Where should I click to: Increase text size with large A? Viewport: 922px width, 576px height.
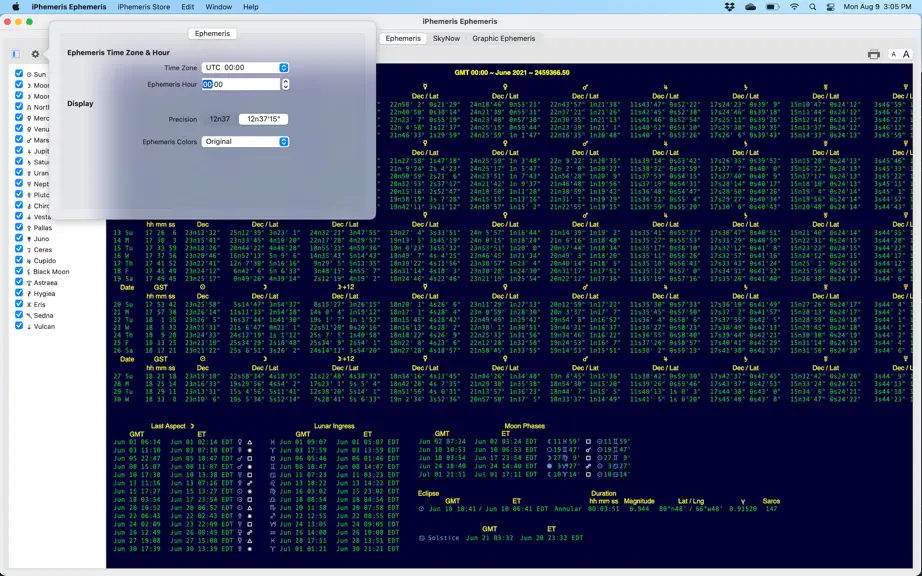click(906, 54)
